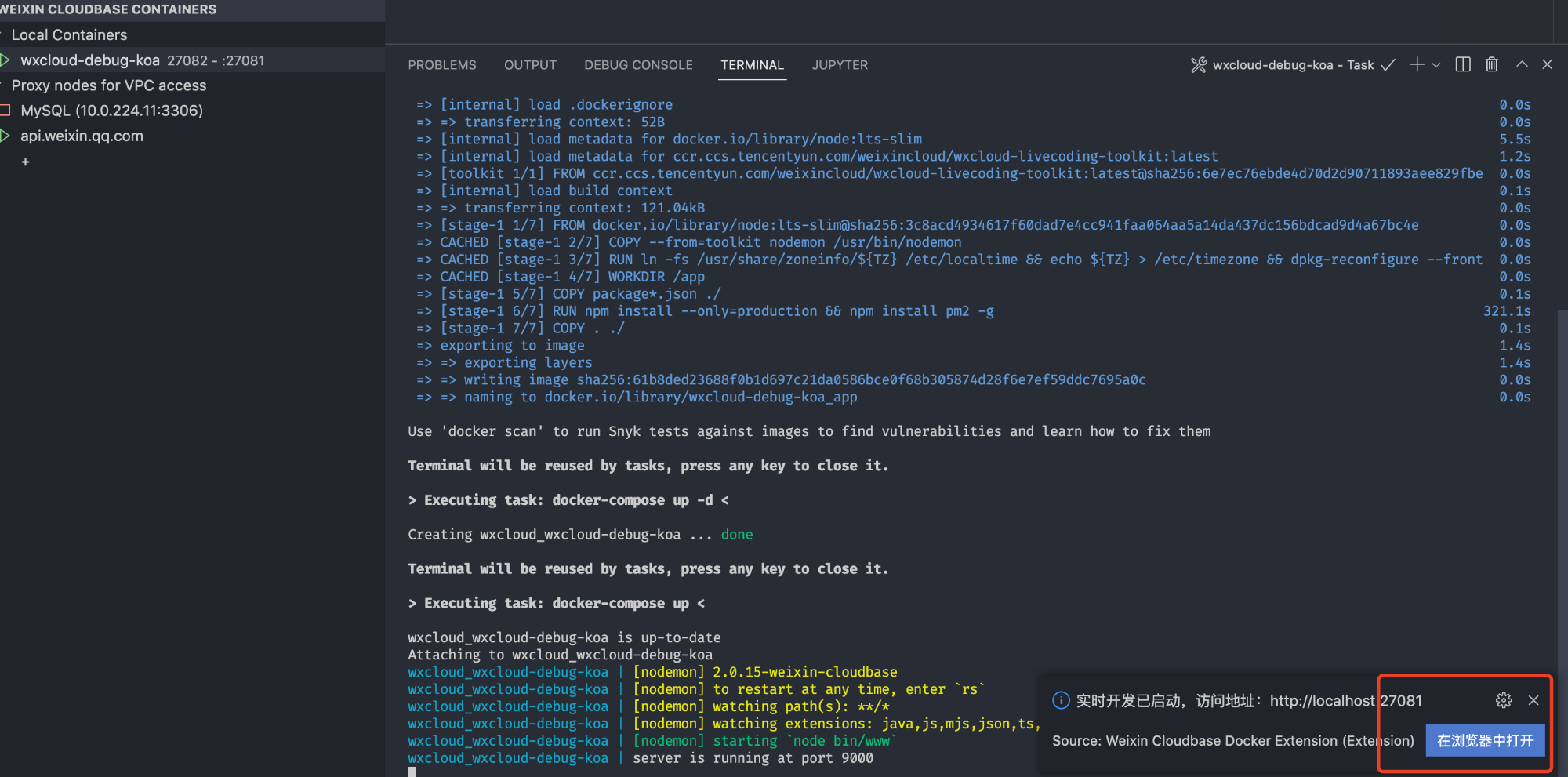Kill terminal with the trash icon

pos(1492,65)
